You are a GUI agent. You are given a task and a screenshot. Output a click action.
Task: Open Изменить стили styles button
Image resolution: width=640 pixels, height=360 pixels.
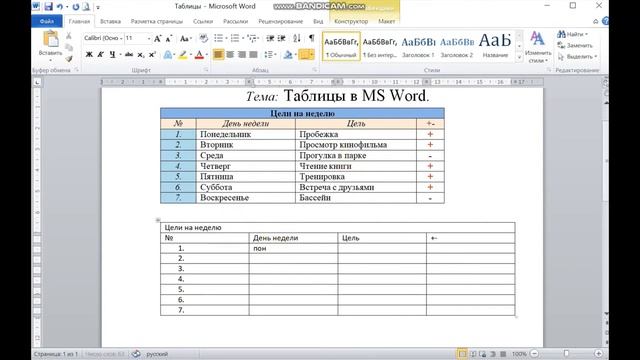[x=537, y=47]
